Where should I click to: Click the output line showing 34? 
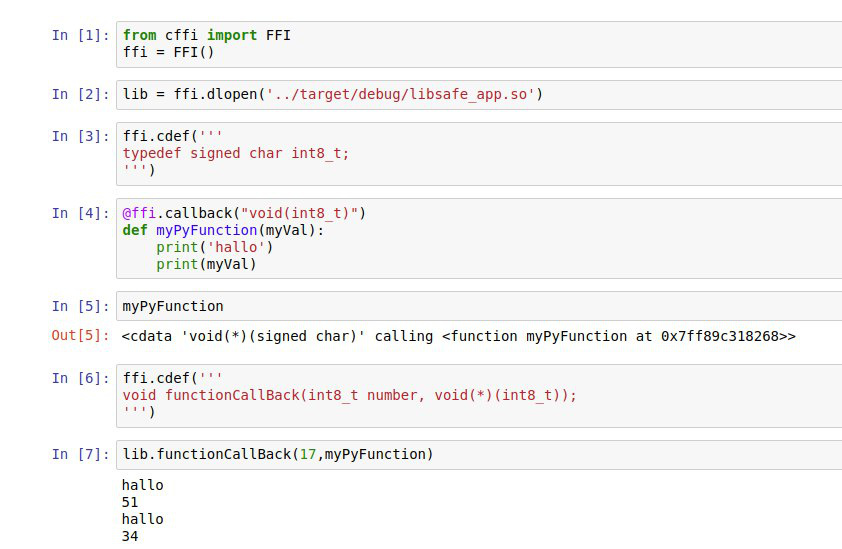click(131, 536)
